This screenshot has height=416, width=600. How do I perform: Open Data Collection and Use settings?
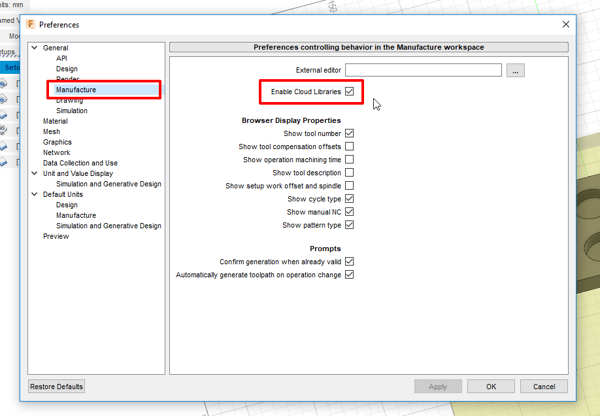pos(80,163)
